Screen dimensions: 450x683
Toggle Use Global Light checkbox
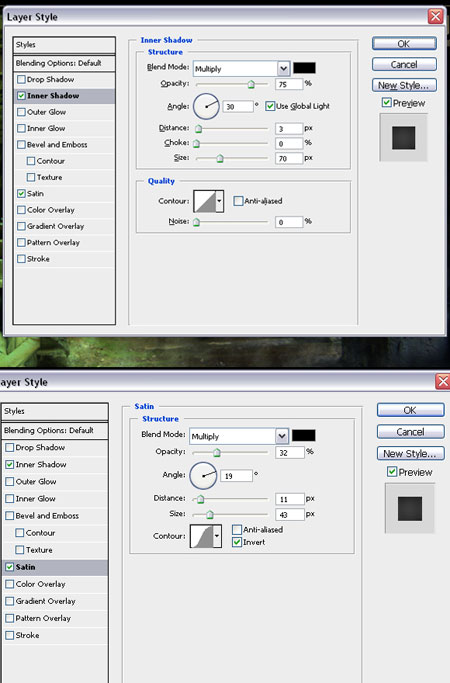[x=270, y=106]
